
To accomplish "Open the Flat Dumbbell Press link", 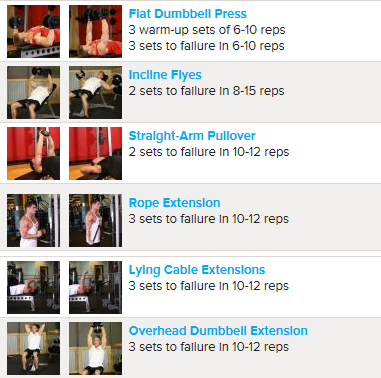I will (x=188, y=14).
